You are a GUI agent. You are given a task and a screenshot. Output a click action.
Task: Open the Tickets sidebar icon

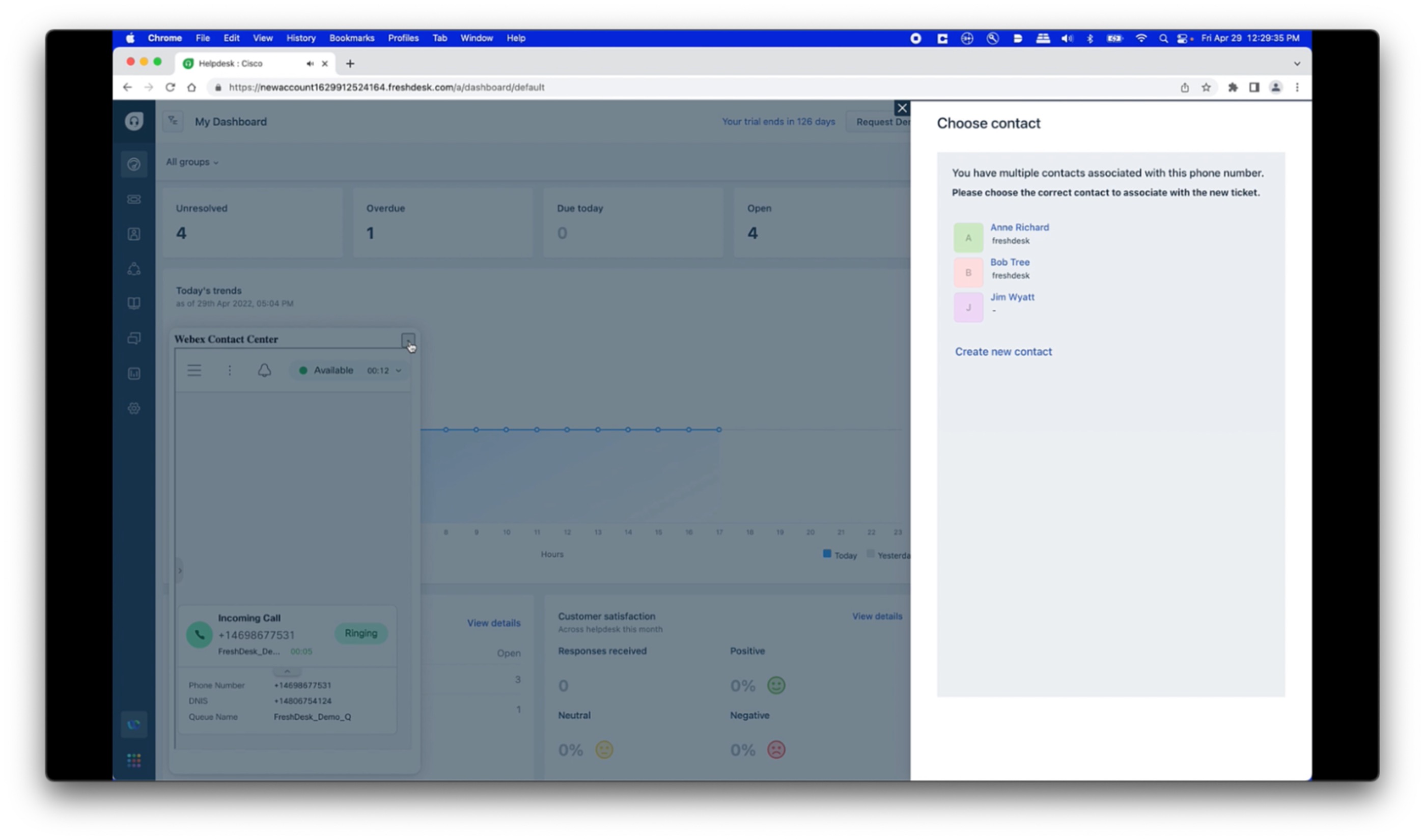[134, 199]
